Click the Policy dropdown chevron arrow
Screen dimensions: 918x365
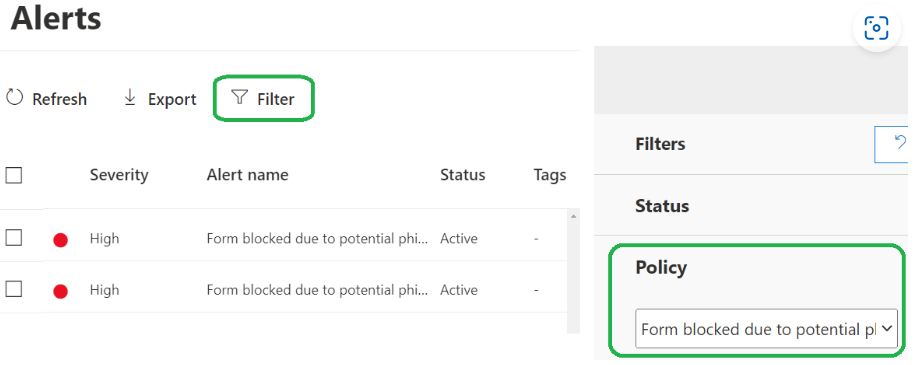tap(886, 329)
